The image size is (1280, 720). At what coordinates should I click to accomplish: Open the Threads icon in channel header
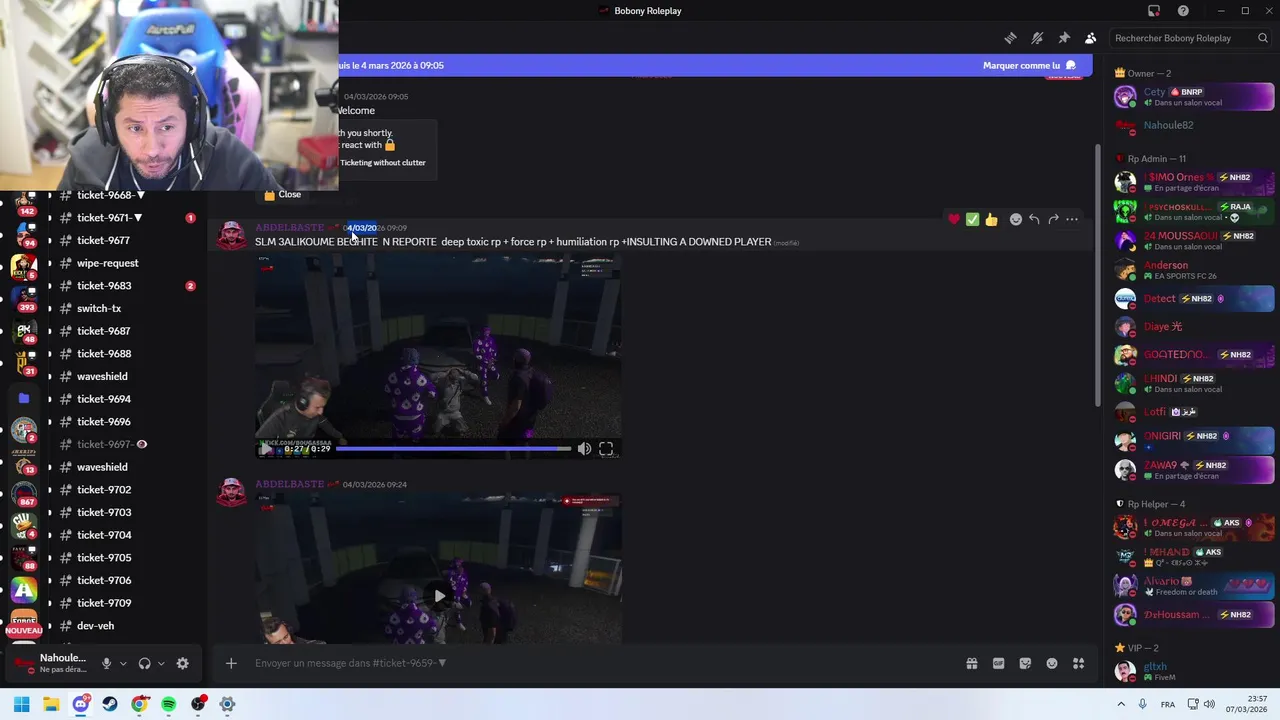1011,38
